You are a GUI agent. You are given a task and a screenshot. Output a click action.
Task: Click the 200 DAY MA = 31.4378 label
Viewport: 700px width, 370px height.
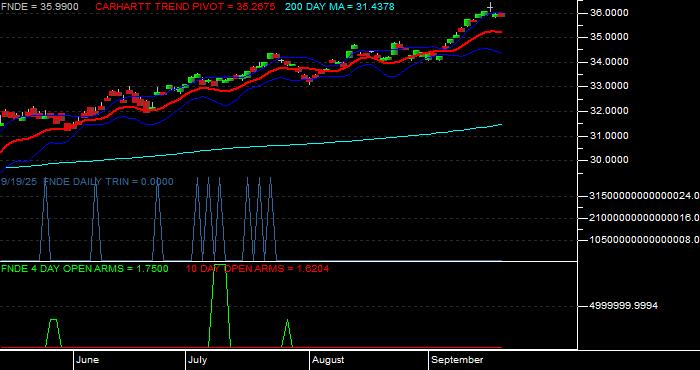pyautogui.click(x=340, y=7)
